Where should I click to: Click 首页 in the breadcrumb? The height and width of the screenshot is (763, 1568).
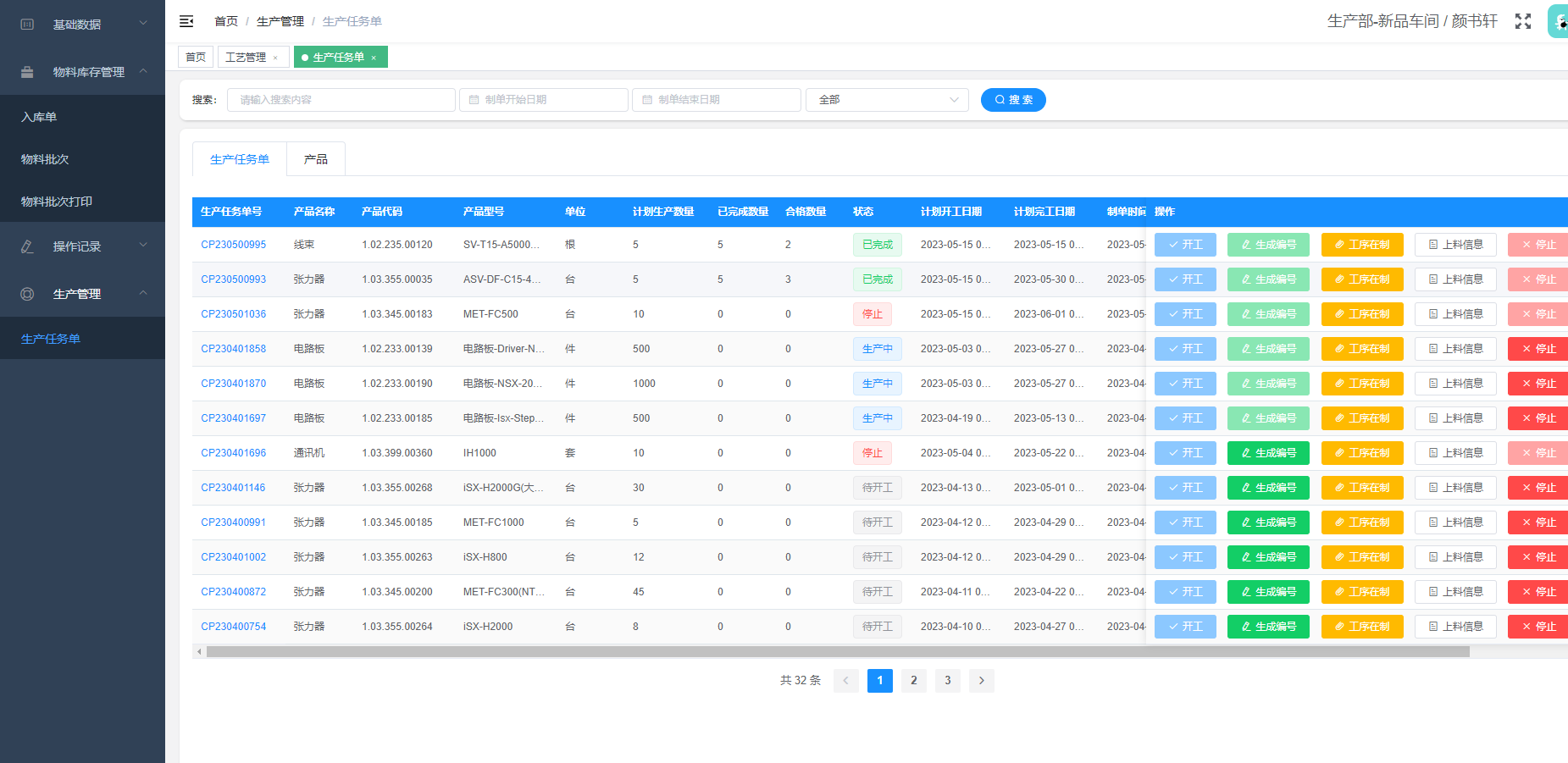coord(226,21)
